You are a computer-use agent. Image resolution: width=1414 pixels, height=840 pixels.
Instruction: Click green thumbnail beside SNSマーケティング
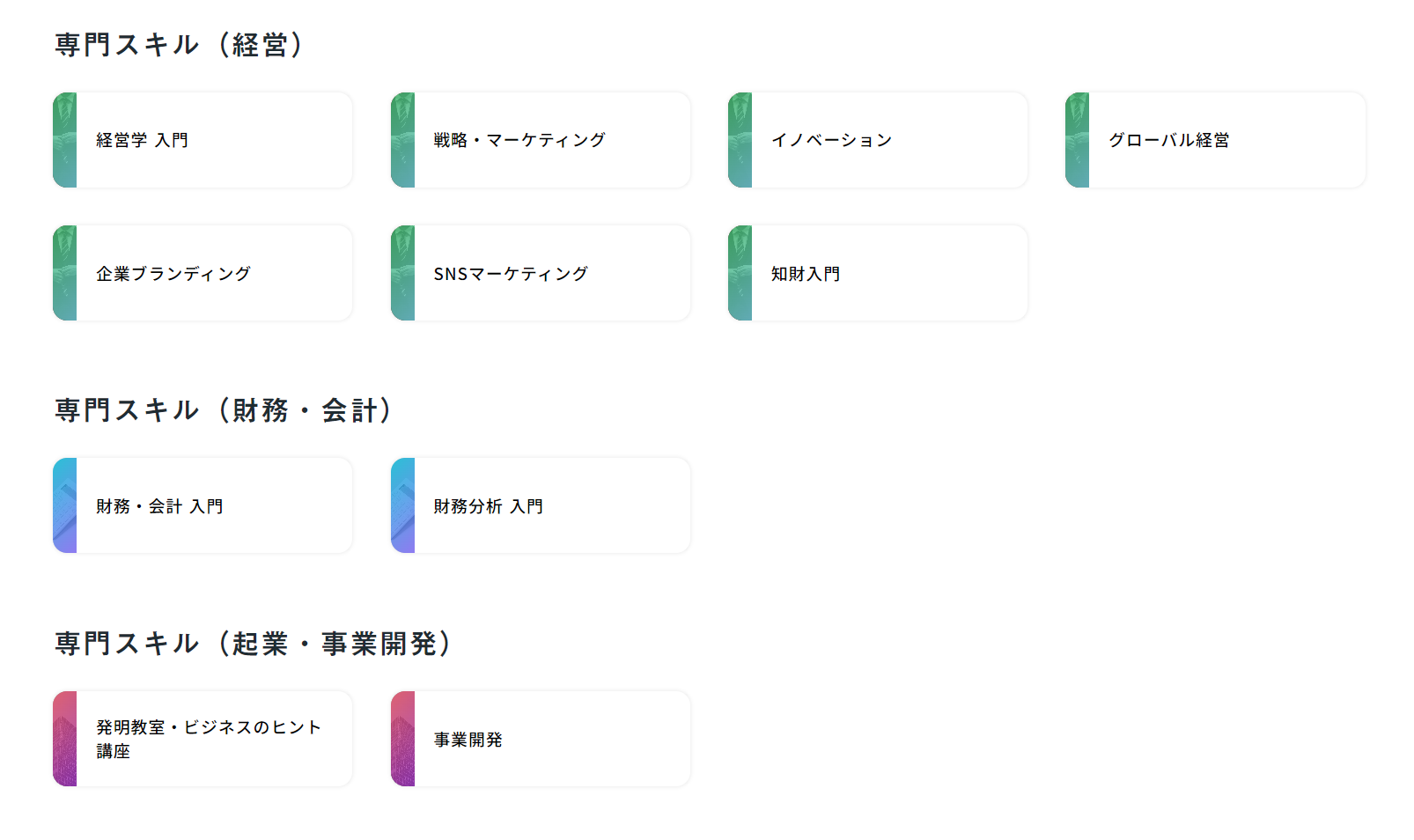click(403, 274)
